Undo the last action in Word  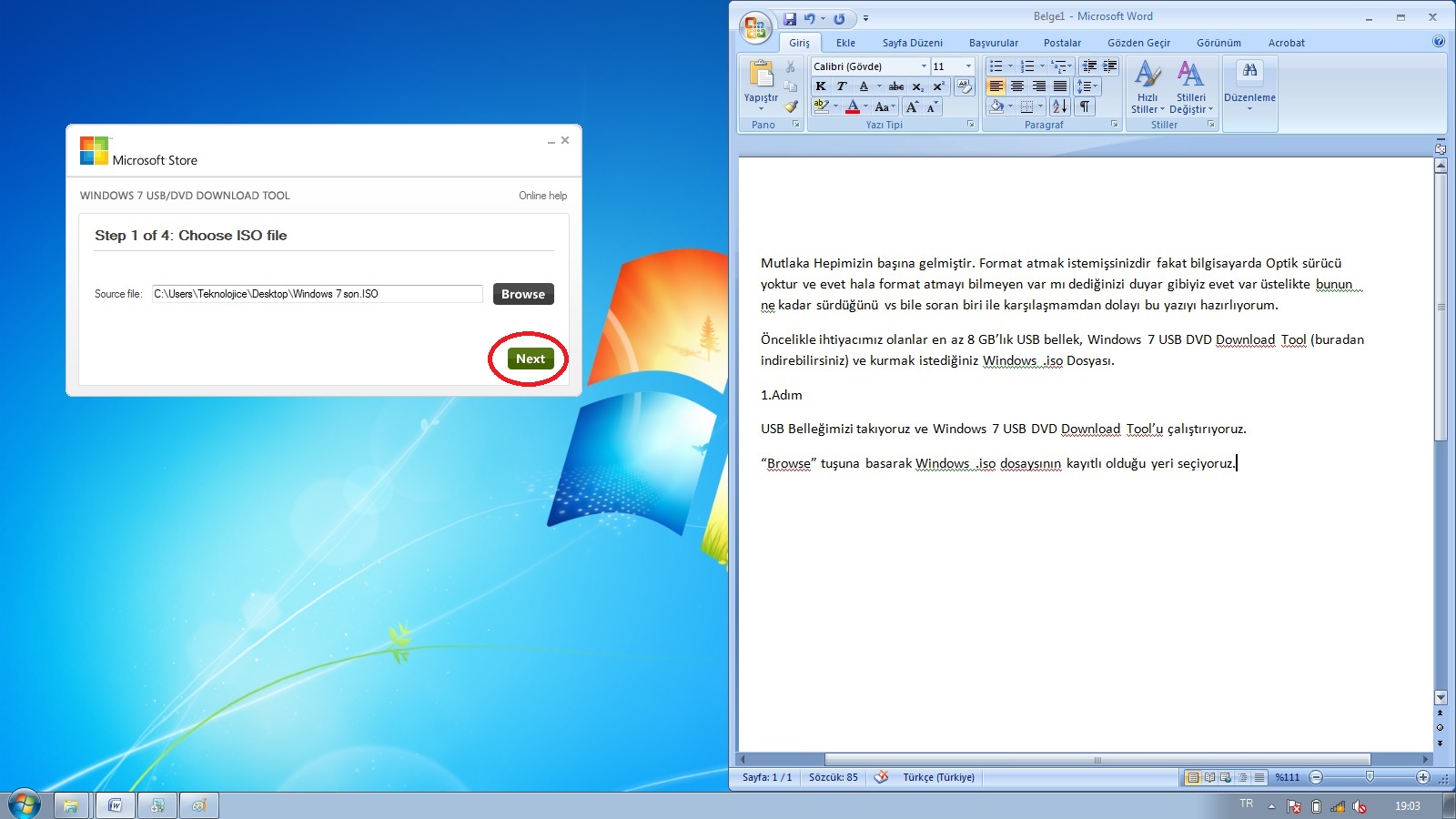click(x=809, y=18)
